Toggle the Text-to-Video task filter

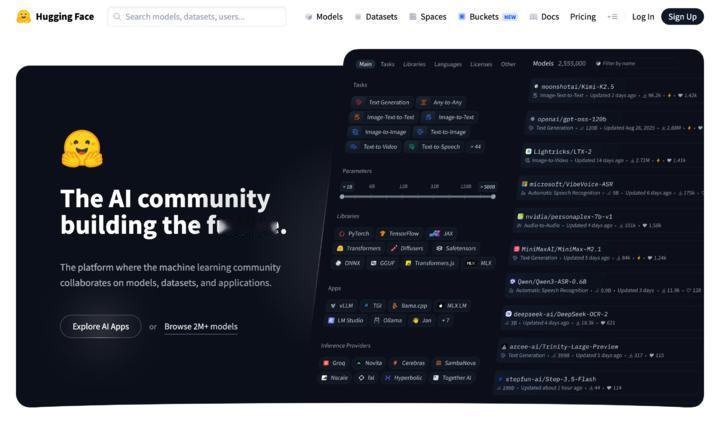pyautogui.click(x=374, y=146)
